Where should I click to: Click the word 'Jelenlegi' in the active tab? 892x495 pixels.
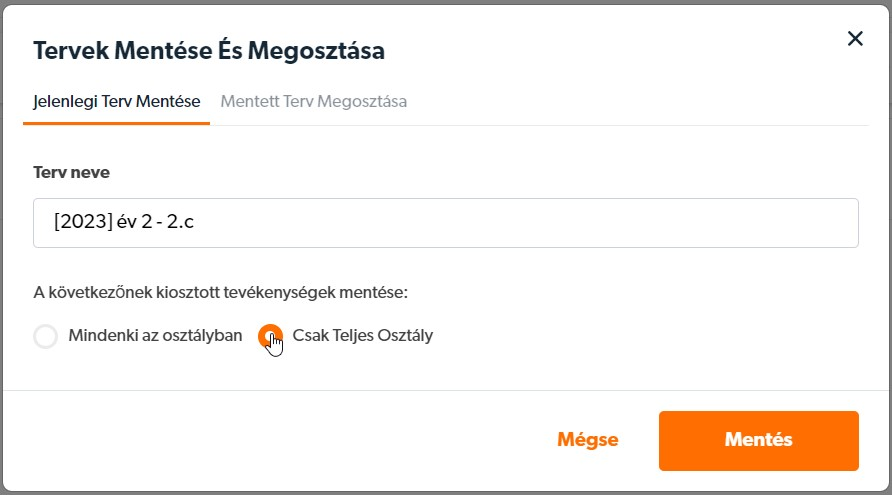(x=65, y=101)
